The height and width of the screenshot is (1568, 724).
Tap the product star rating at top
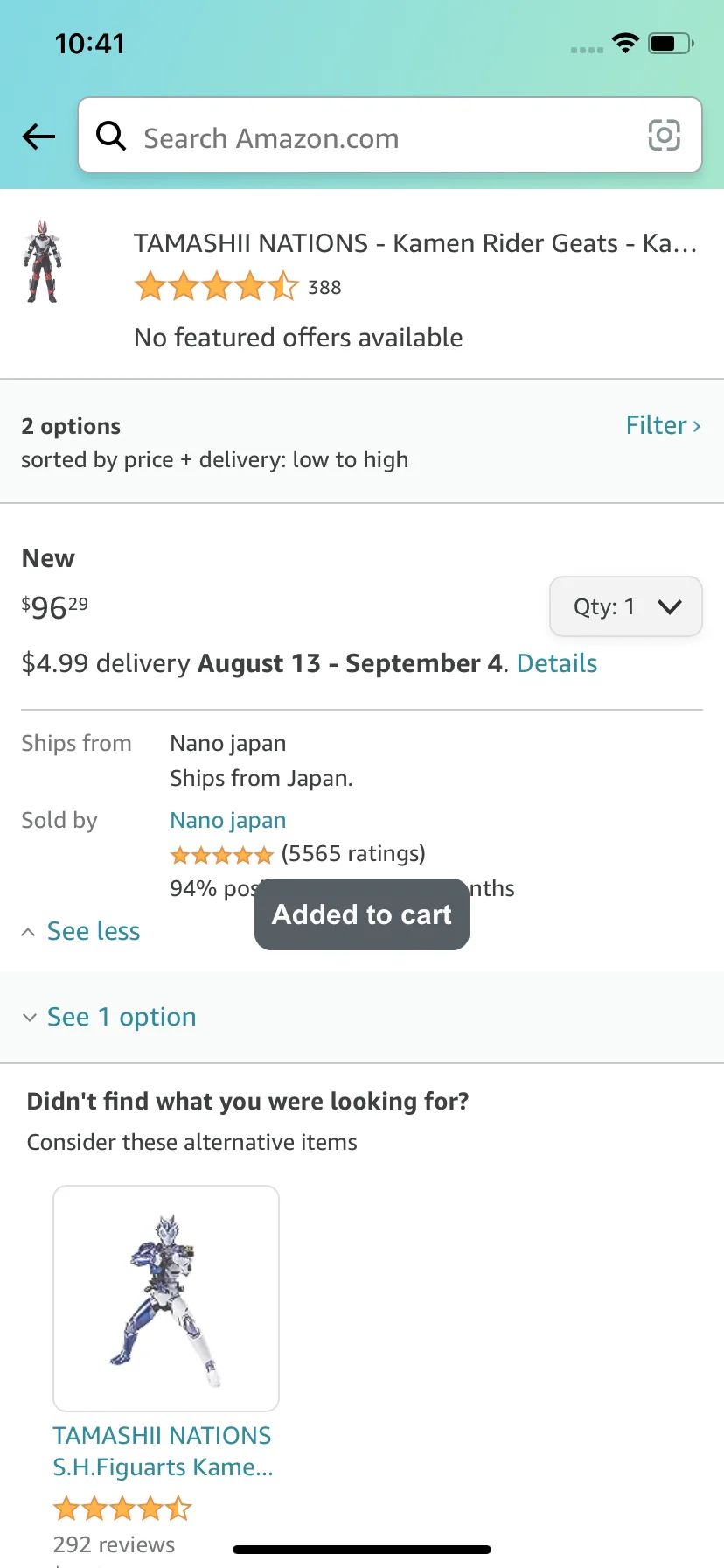click(x=216, y=286)
